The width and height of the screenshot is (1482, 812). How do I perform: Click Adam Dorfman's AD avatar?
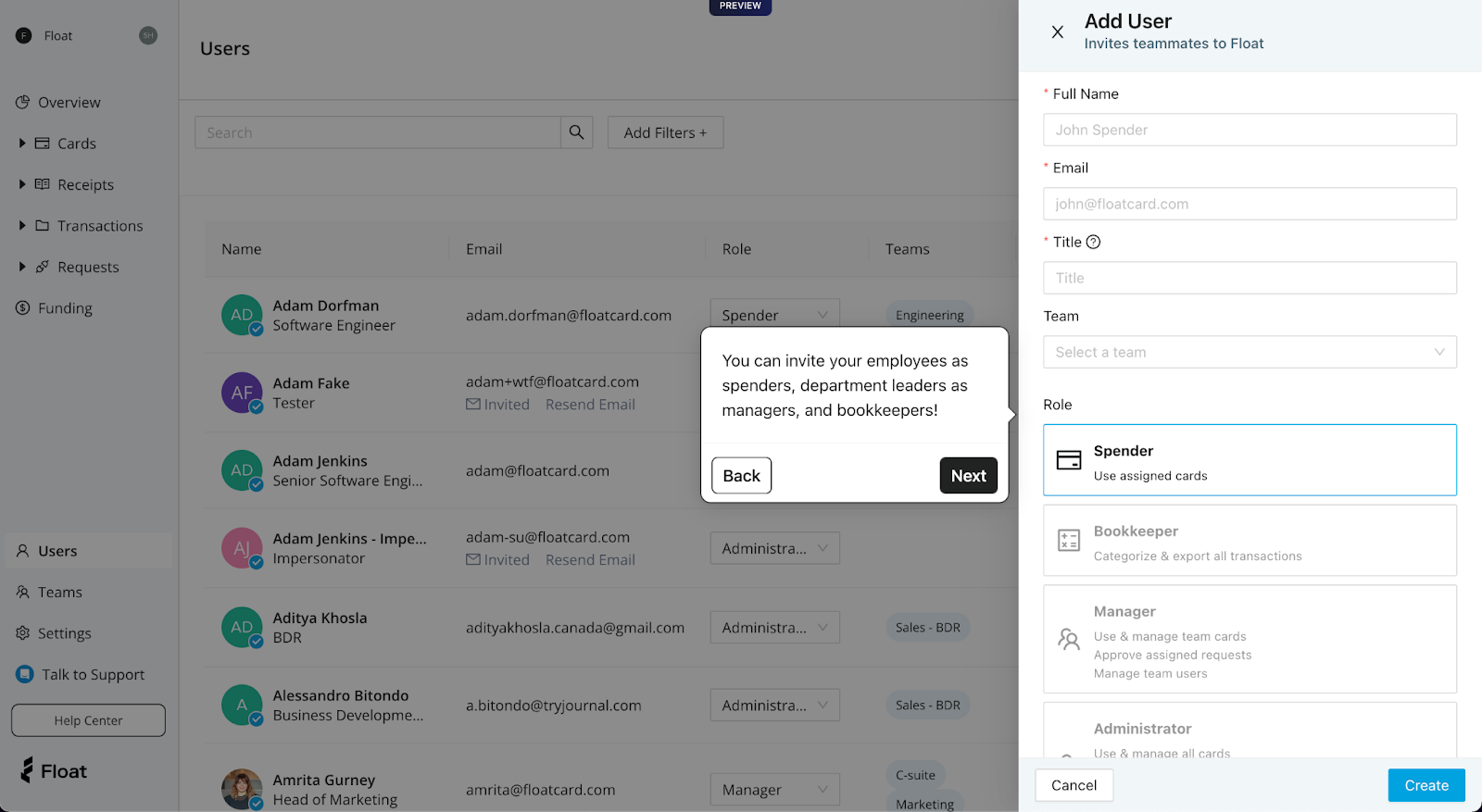pyautogui.click(x=242, y=315)
